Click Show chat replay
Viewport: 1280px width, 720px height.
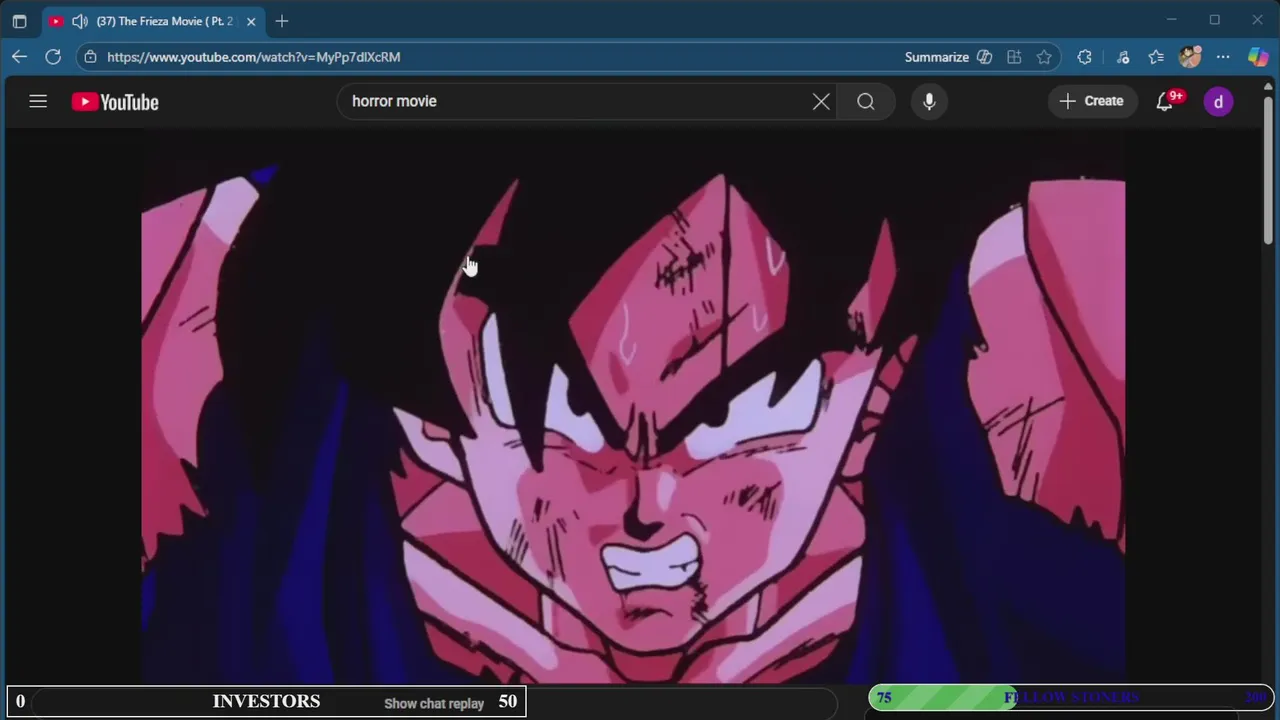[x=434, y=703]
